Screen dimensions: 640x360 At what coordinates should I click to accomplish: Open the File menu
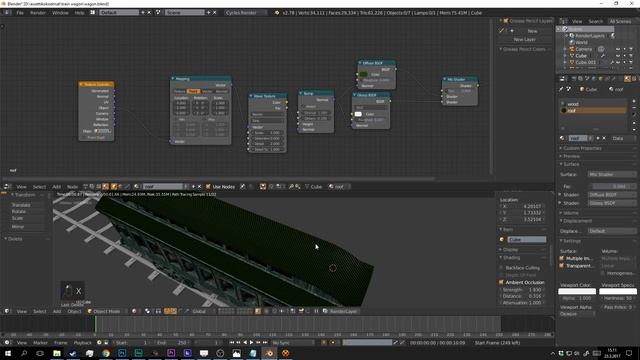click(20, 13)
